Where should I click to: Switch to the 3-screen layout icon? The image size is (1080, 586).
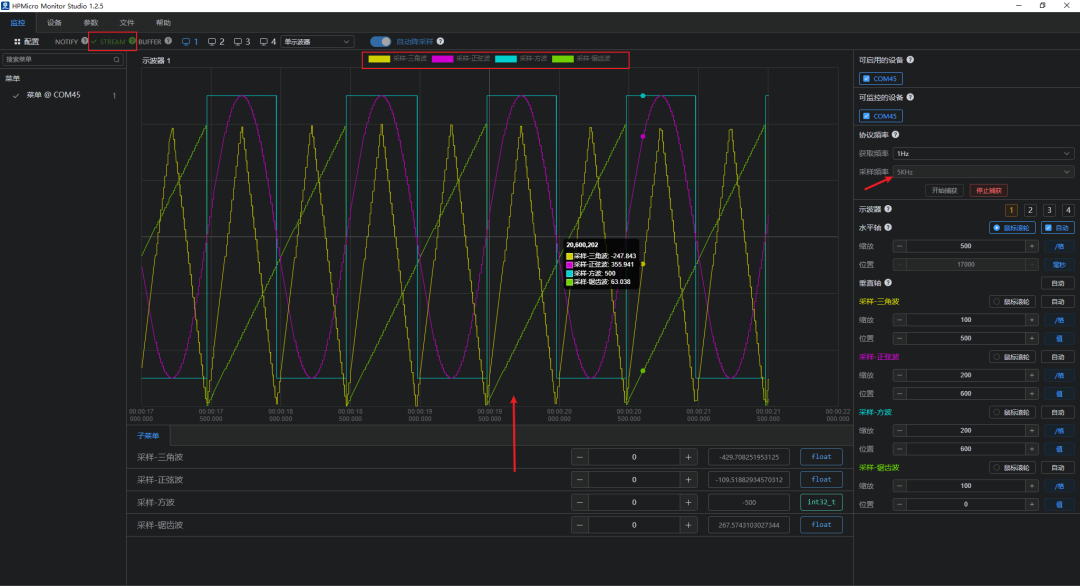(241, 42)
